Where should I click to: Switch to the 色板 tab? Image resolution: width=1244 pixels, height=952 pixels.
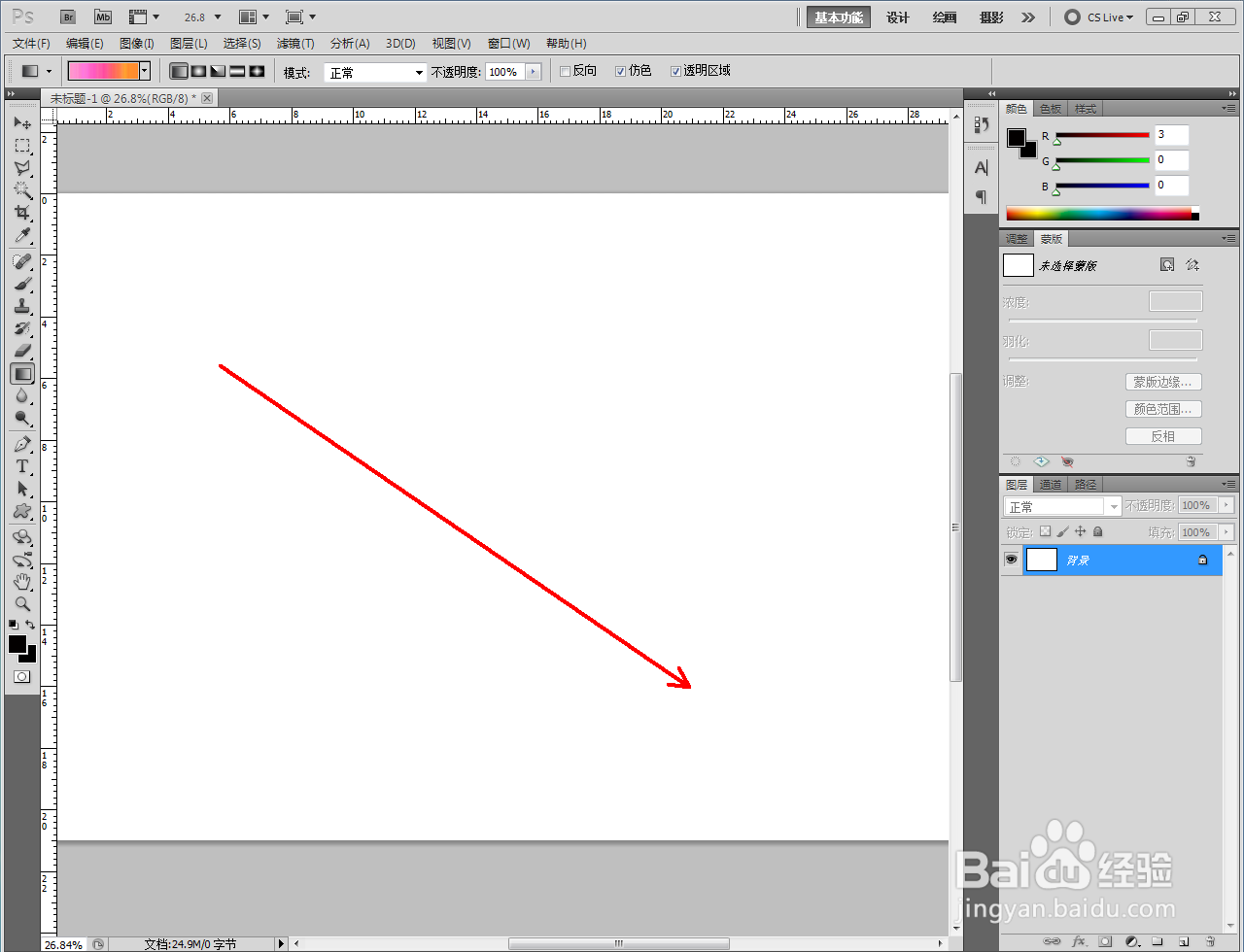pyautogui.click(x=1051, y=109)
